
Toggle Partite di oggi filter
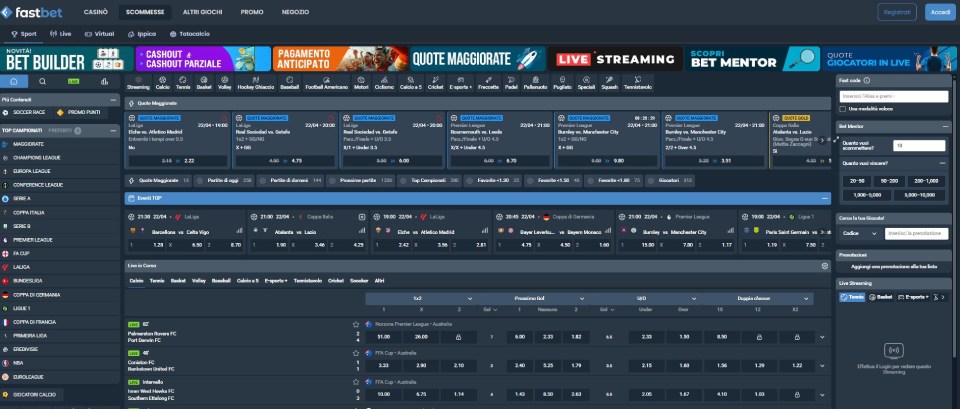(226, 181)
